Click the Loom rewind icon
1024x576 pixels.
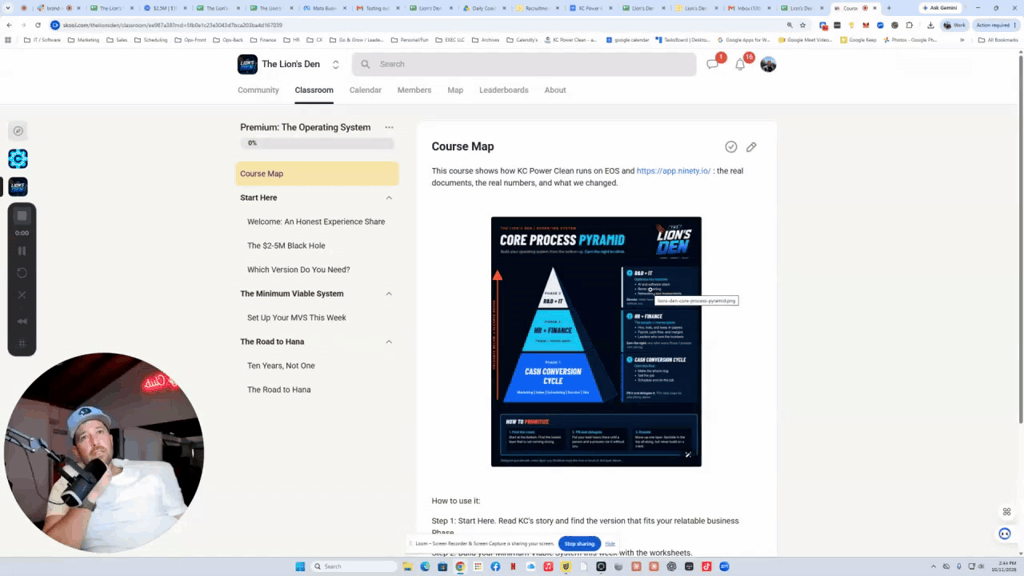22,321
